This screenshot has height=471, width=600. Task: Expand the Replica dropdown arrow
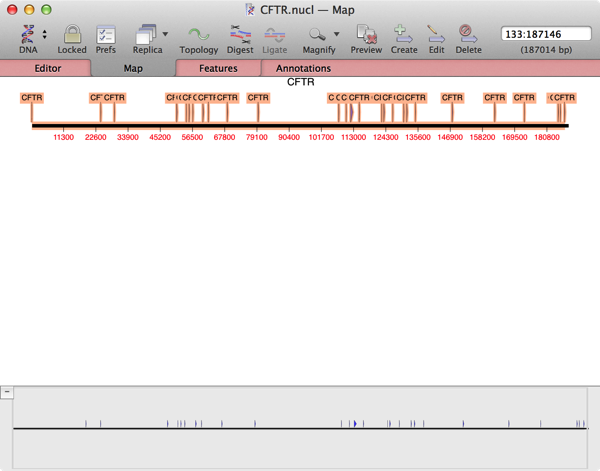pos(165,34)
